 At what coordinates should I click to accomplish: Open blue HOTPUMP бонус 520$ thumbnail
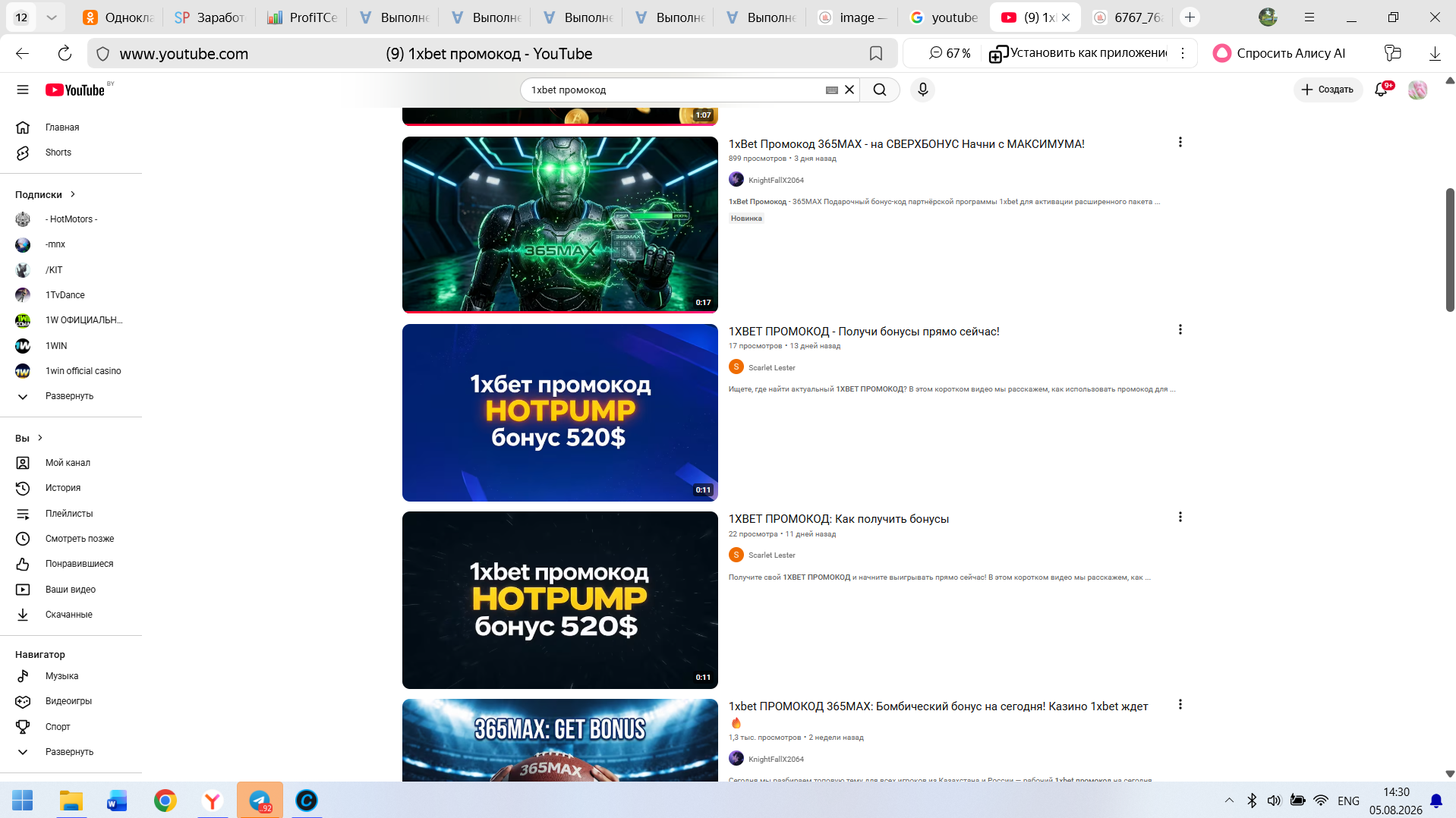coord(560,413)
